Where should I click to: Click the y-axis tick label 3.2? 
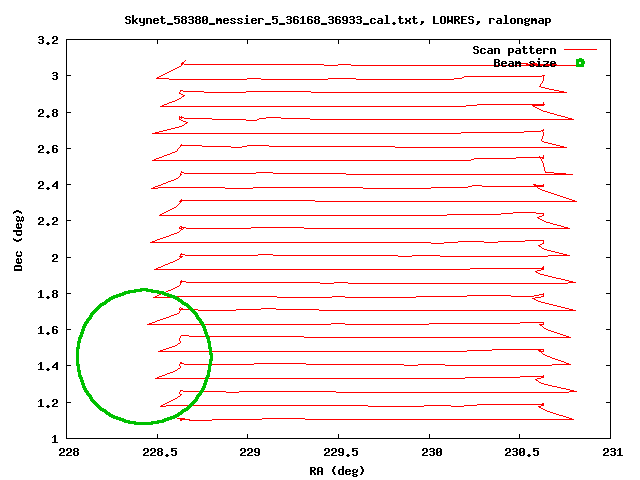[x=48, y=40]
